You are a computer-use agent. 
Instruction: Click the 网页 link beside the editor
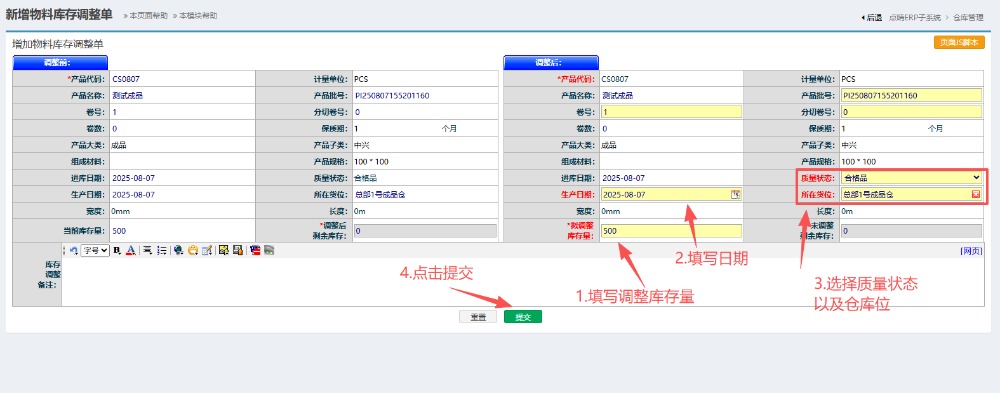pos(972,251)
